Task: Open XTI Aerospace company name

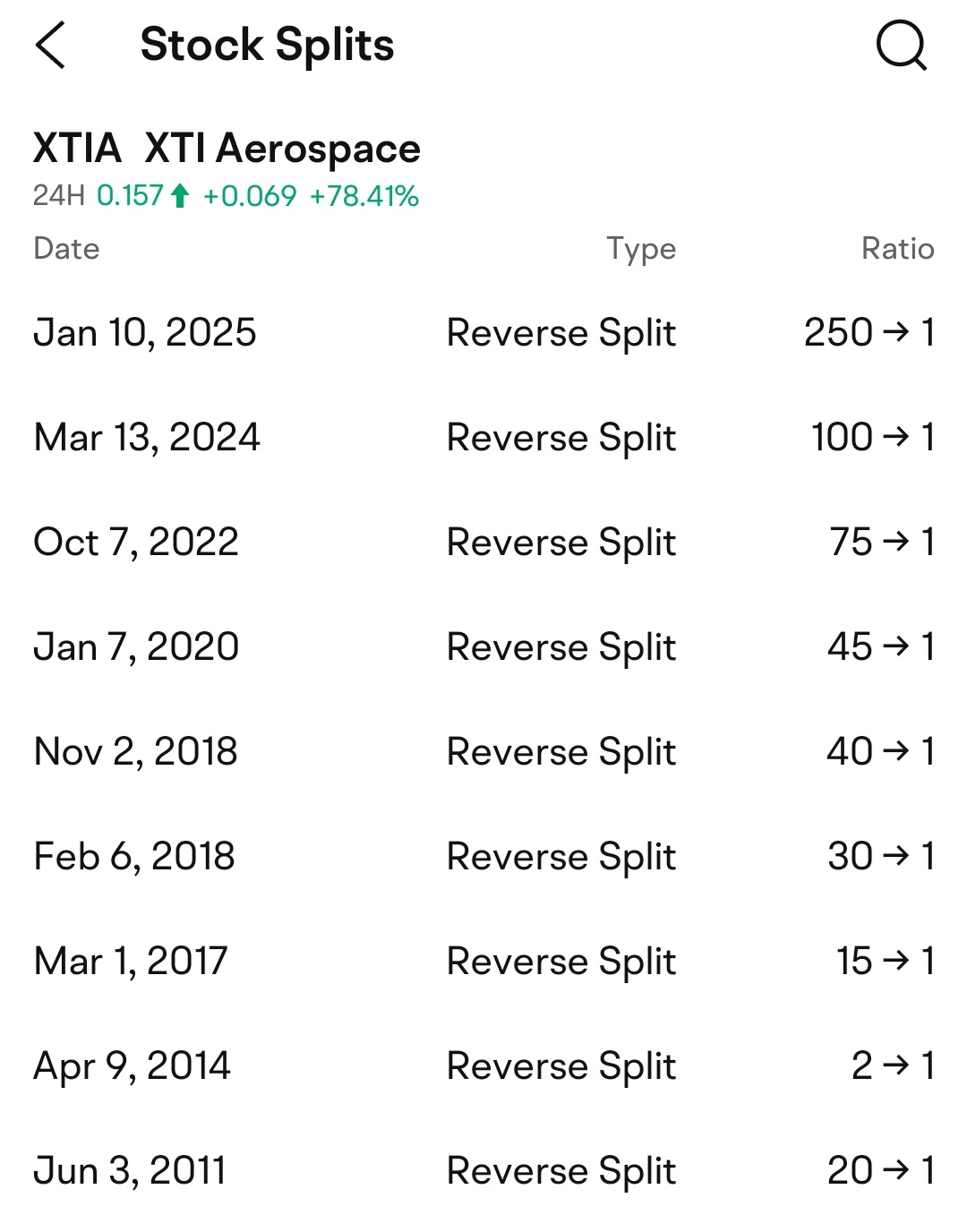Action: tap(282, 148)
